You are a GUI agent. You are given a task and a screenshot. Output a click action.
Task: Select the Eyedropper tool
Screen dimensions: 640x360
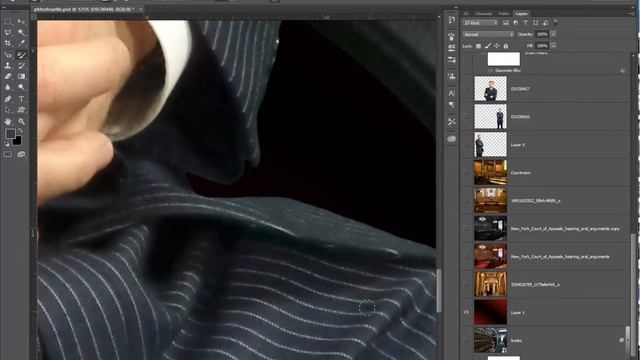pos(21,43)
